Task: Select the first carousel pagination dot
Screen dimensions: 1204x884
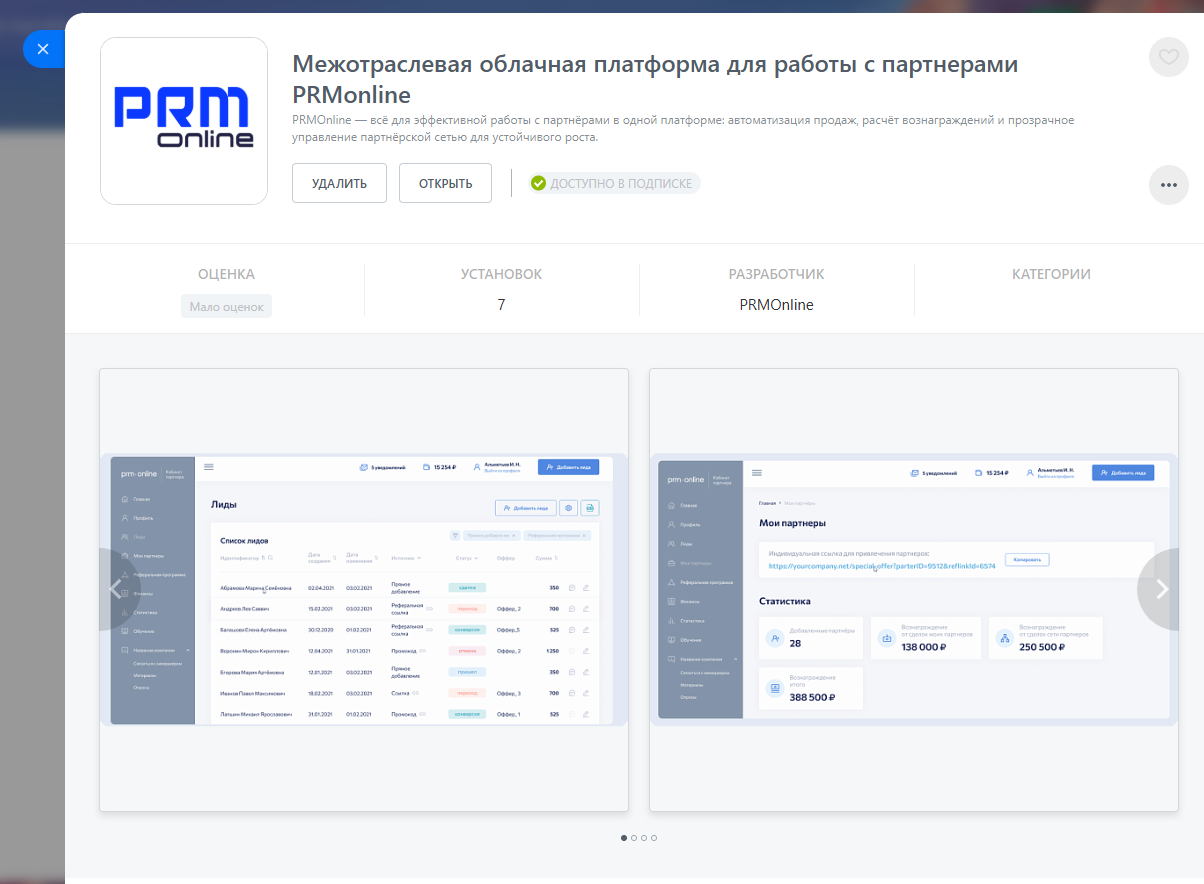Action: pyautogui.click(x=624, y=838)
